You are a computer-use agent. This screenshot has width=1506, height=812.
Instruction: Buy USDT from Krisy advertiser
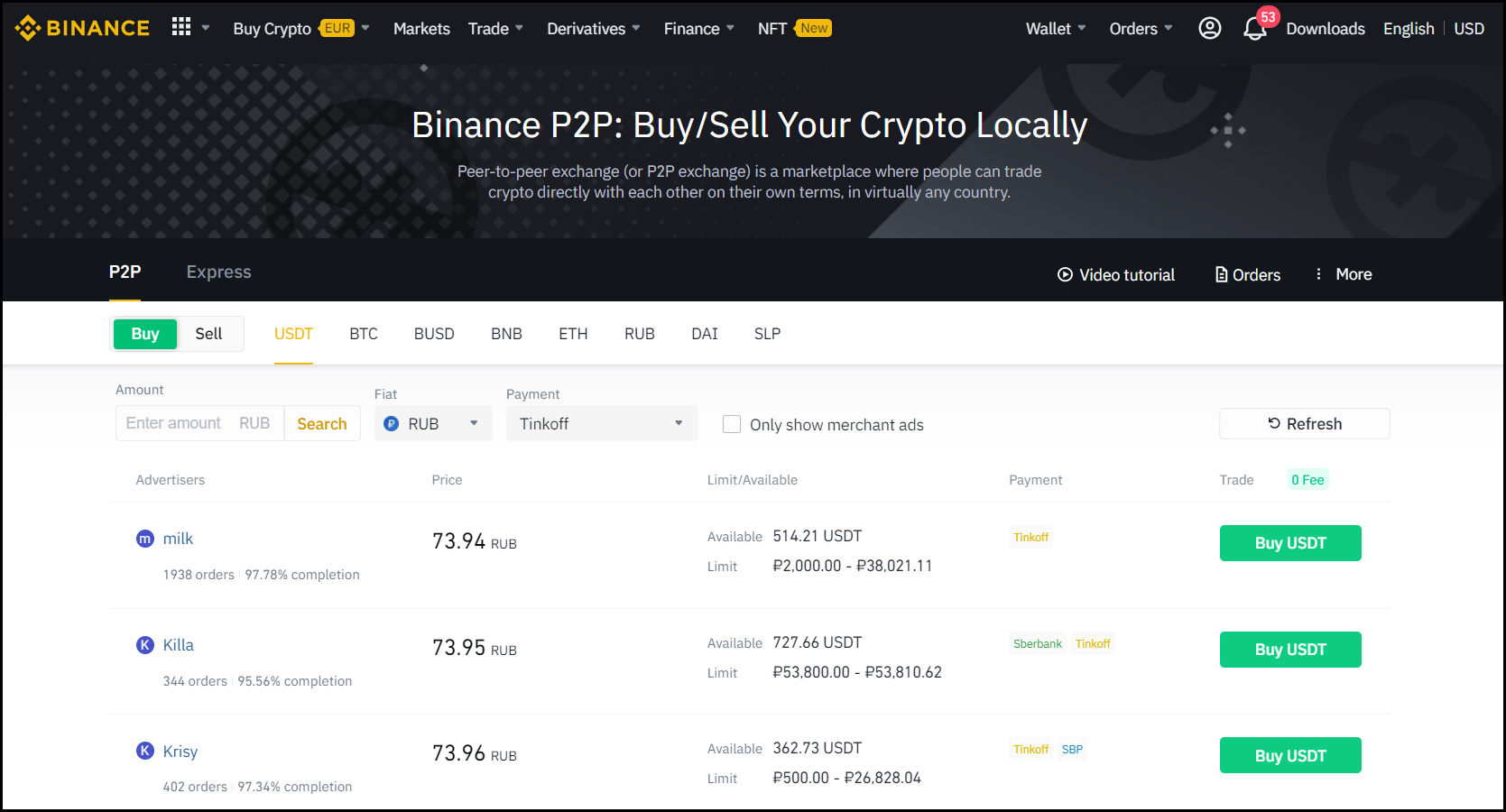[x=1290, y=755]
